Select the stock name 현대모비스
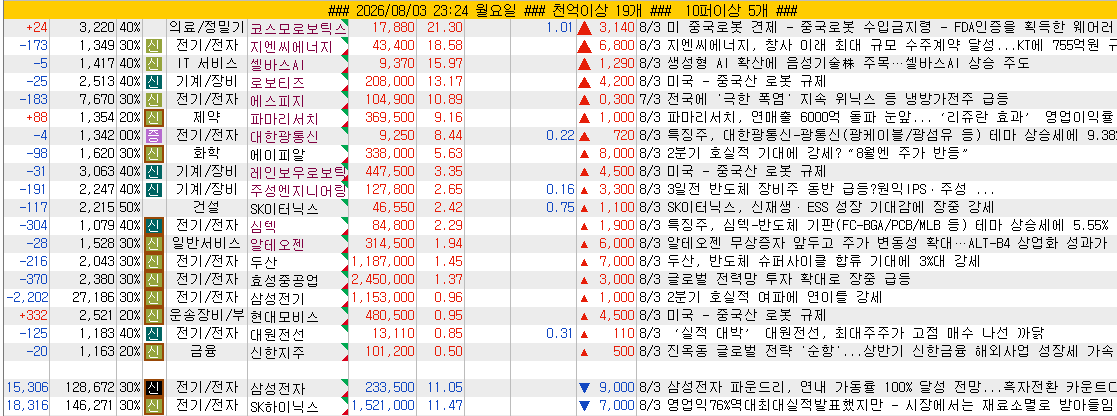This screenshot has height=416, width=1117. tap(284, 316)
